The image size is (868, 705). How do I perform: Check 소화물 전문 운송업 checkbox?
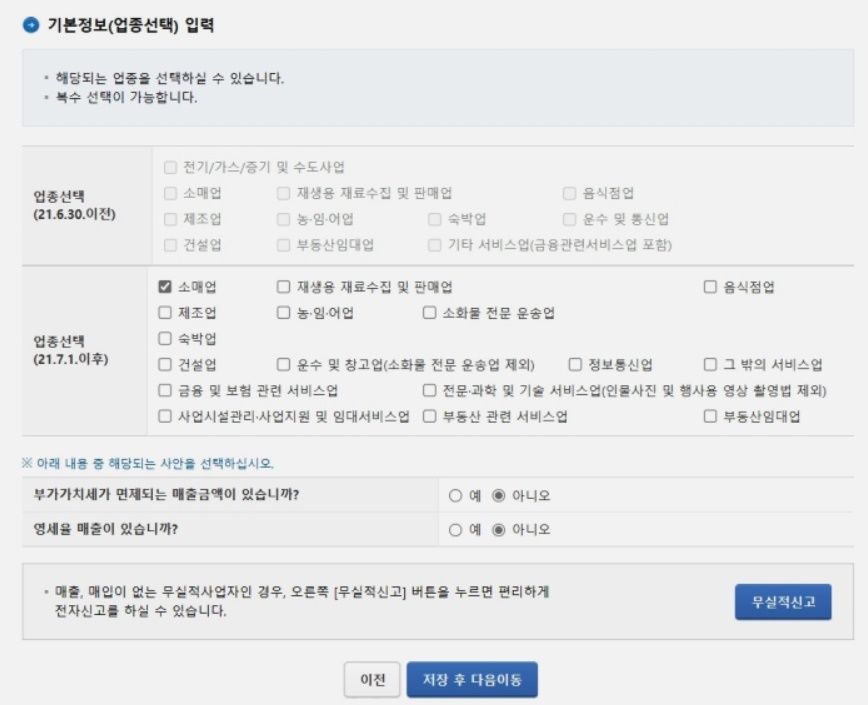430,313
